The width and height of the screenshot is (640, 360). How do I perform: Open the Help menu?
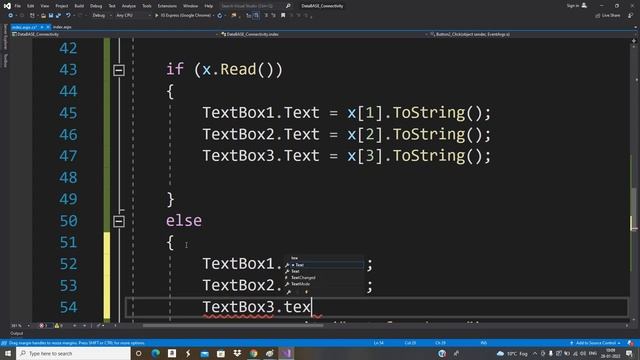[x=209, y=6]
